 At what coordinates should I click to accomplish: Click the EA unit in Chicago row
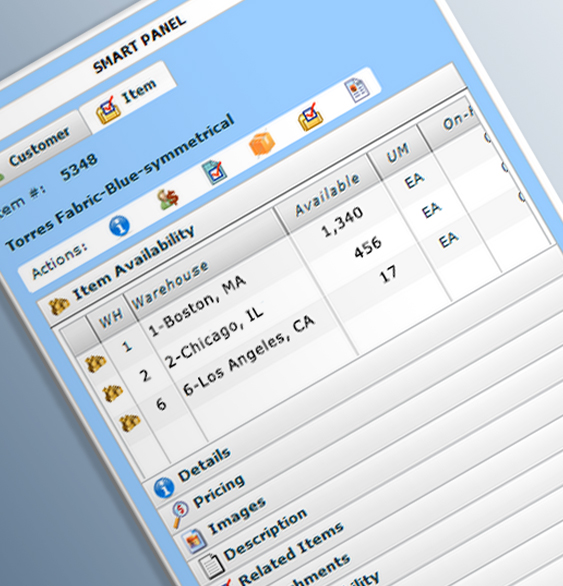click(x=431, y=210)
